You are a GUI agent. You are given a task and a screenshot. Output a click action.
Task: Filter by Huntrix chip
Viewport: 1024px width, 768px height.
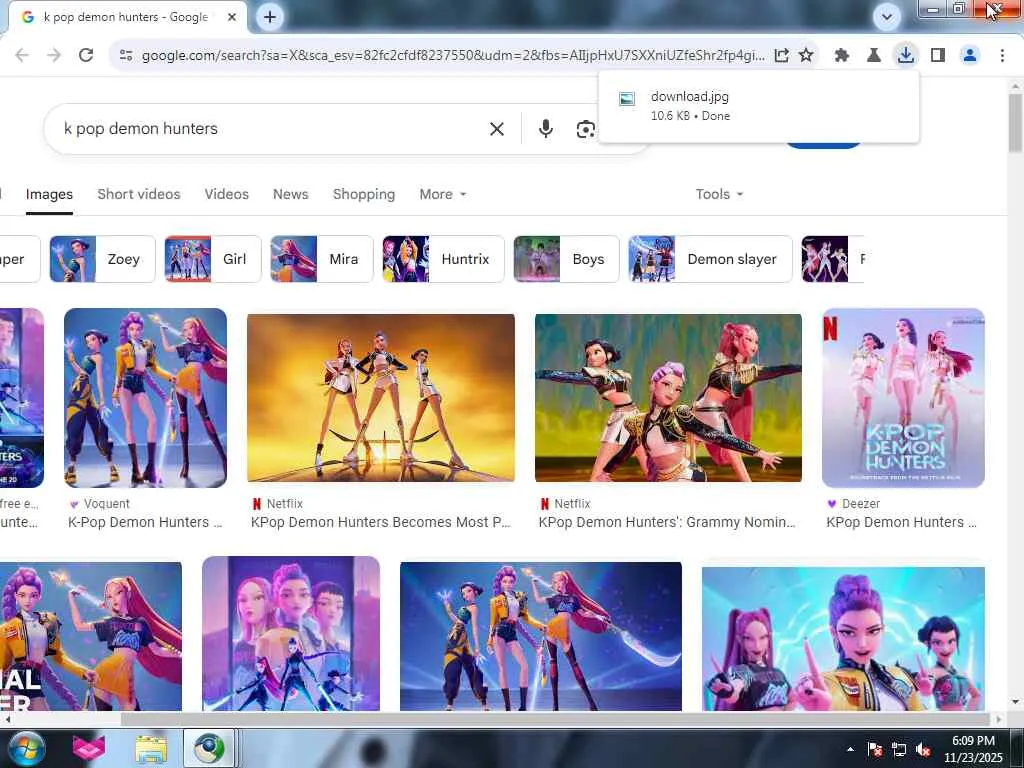443,259
